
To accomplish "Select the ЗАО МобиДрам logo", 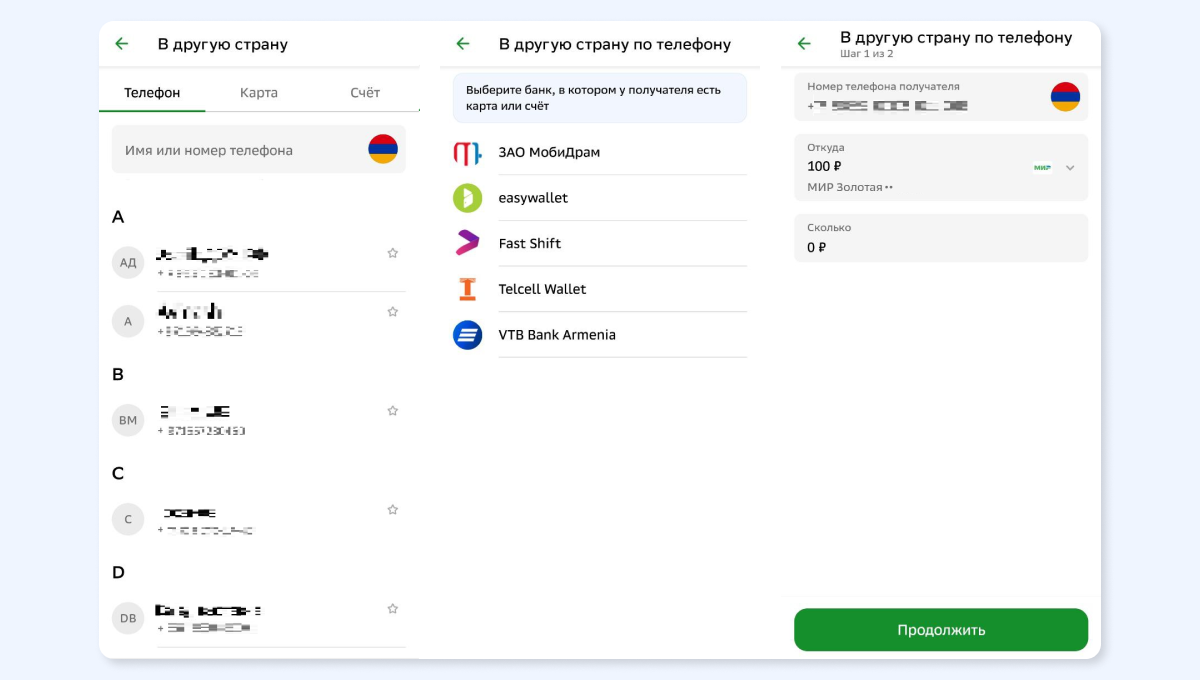I will [467, 153].
